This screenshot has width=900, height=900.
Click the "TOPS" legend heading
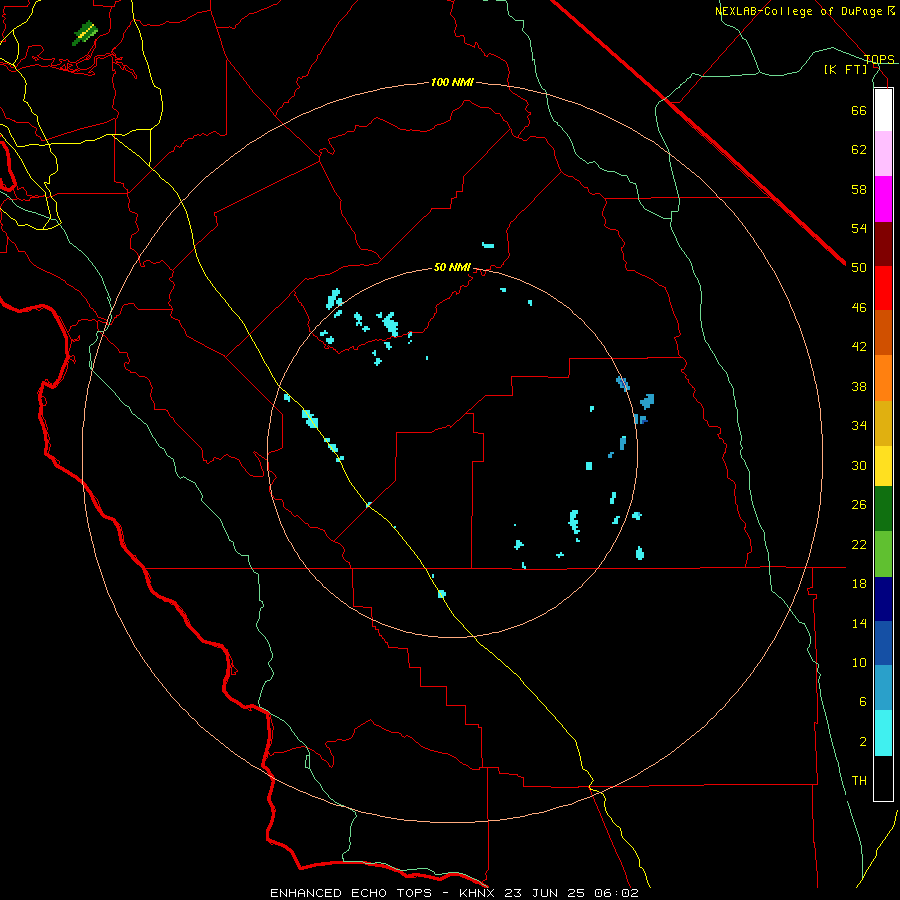click(879, 59)
